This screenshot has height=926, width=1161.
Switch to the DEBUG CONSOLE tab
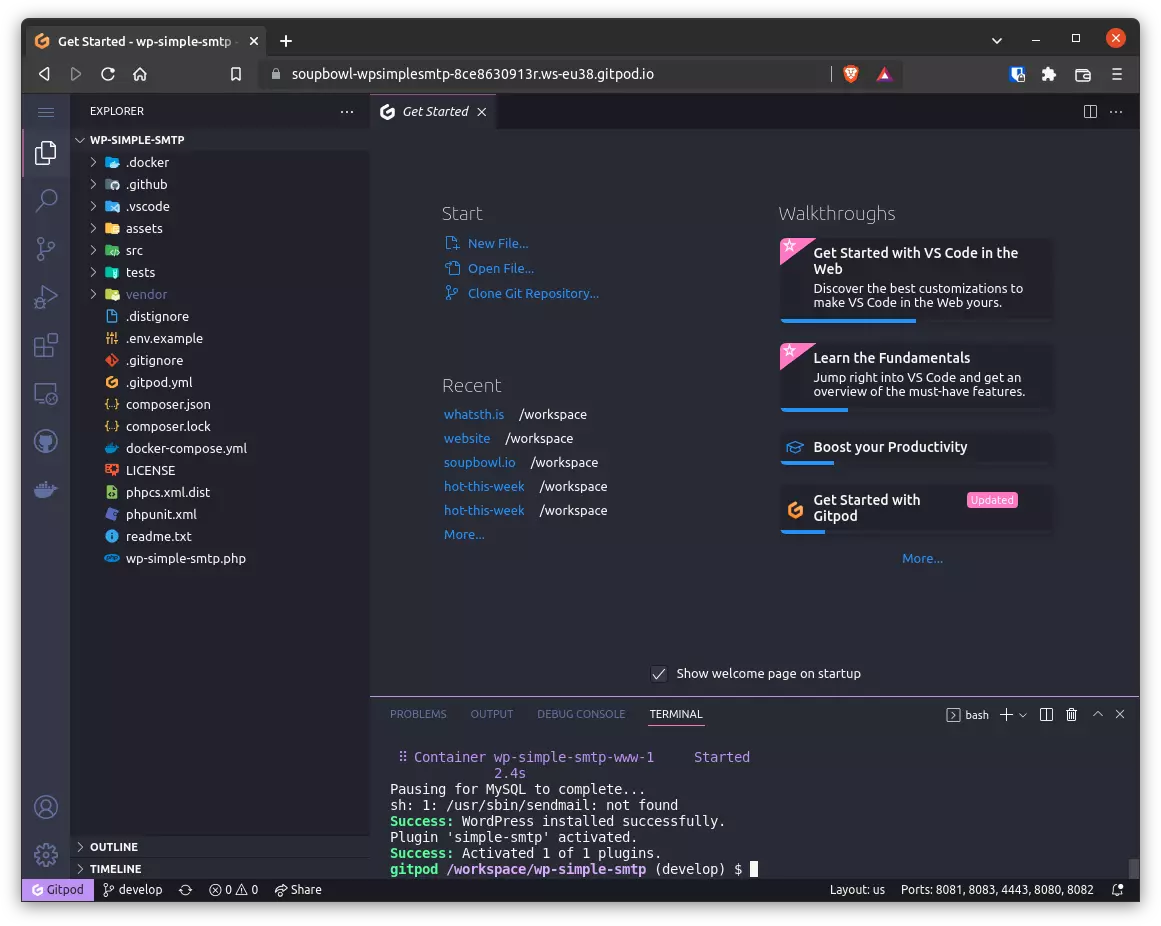581,714
